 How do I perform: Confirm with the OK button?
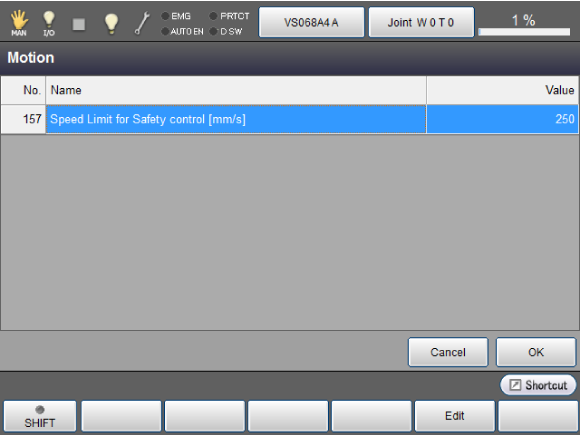coord(536,352)
